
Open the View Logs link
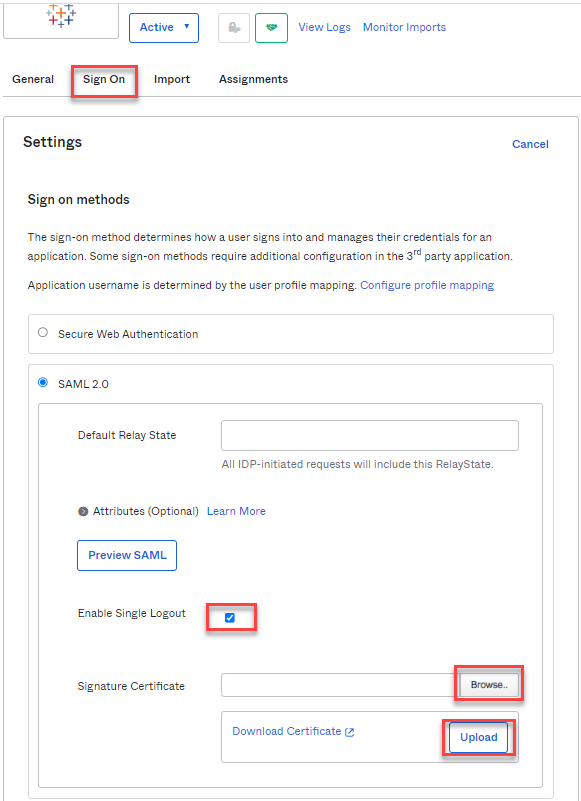point(324,27)
